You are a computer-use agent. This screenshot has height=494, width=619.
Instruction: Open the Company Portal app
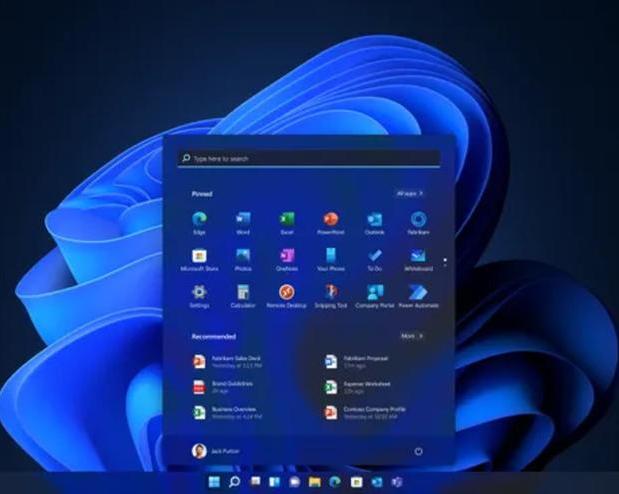(x=375, y=297)
